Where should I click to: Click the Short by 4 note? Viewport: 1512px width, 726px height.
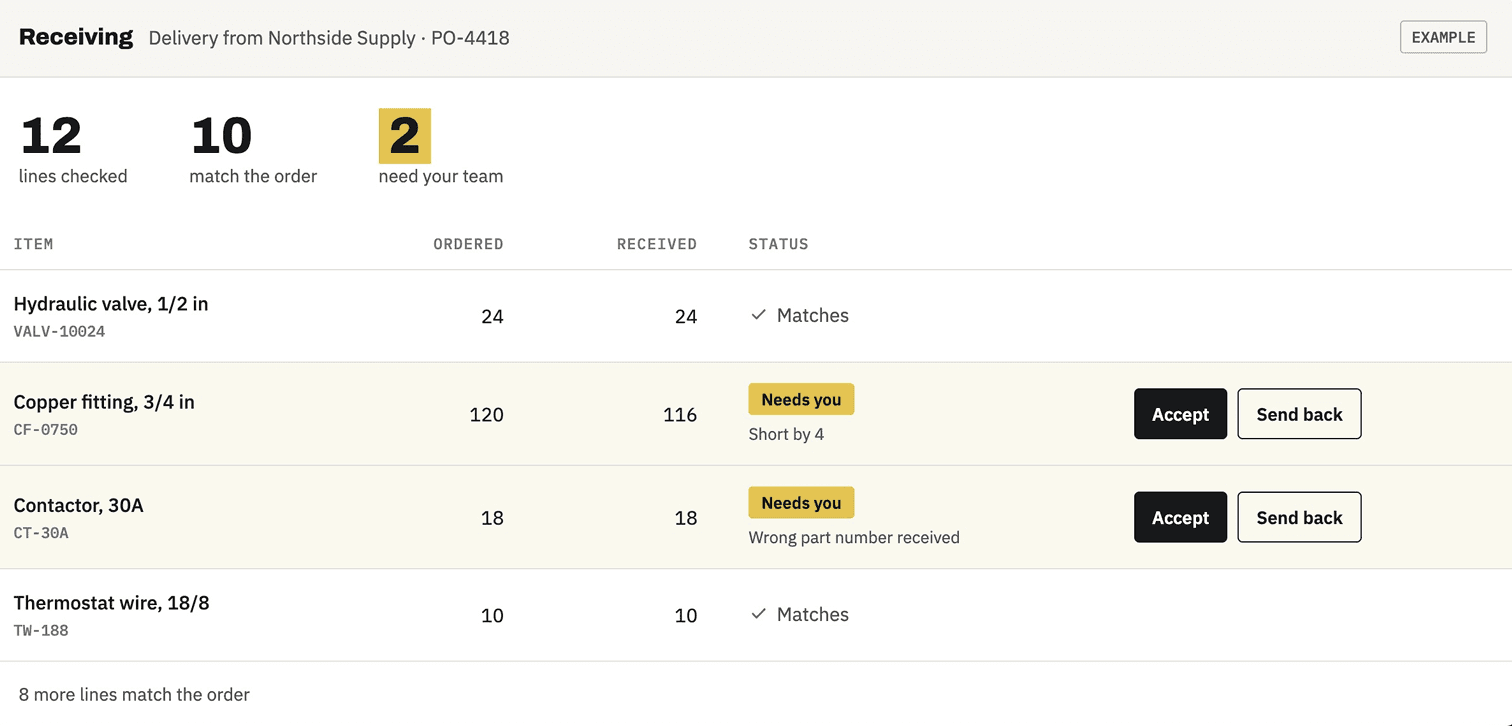point(786,434)
